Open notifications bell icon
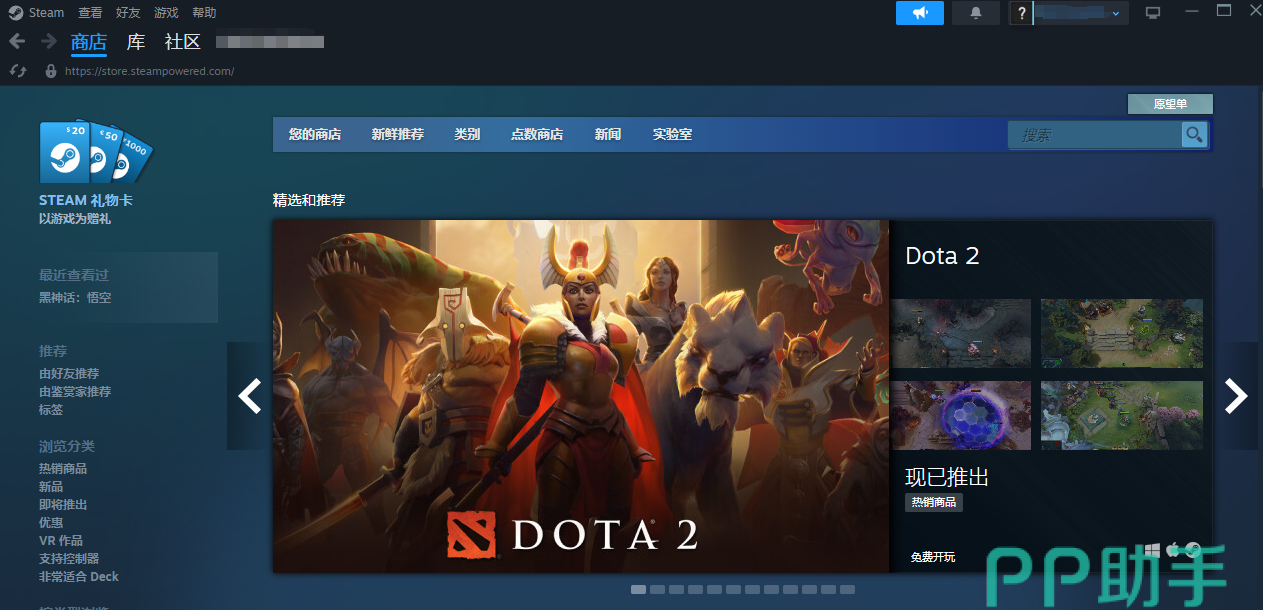 (x=976, y=13)
